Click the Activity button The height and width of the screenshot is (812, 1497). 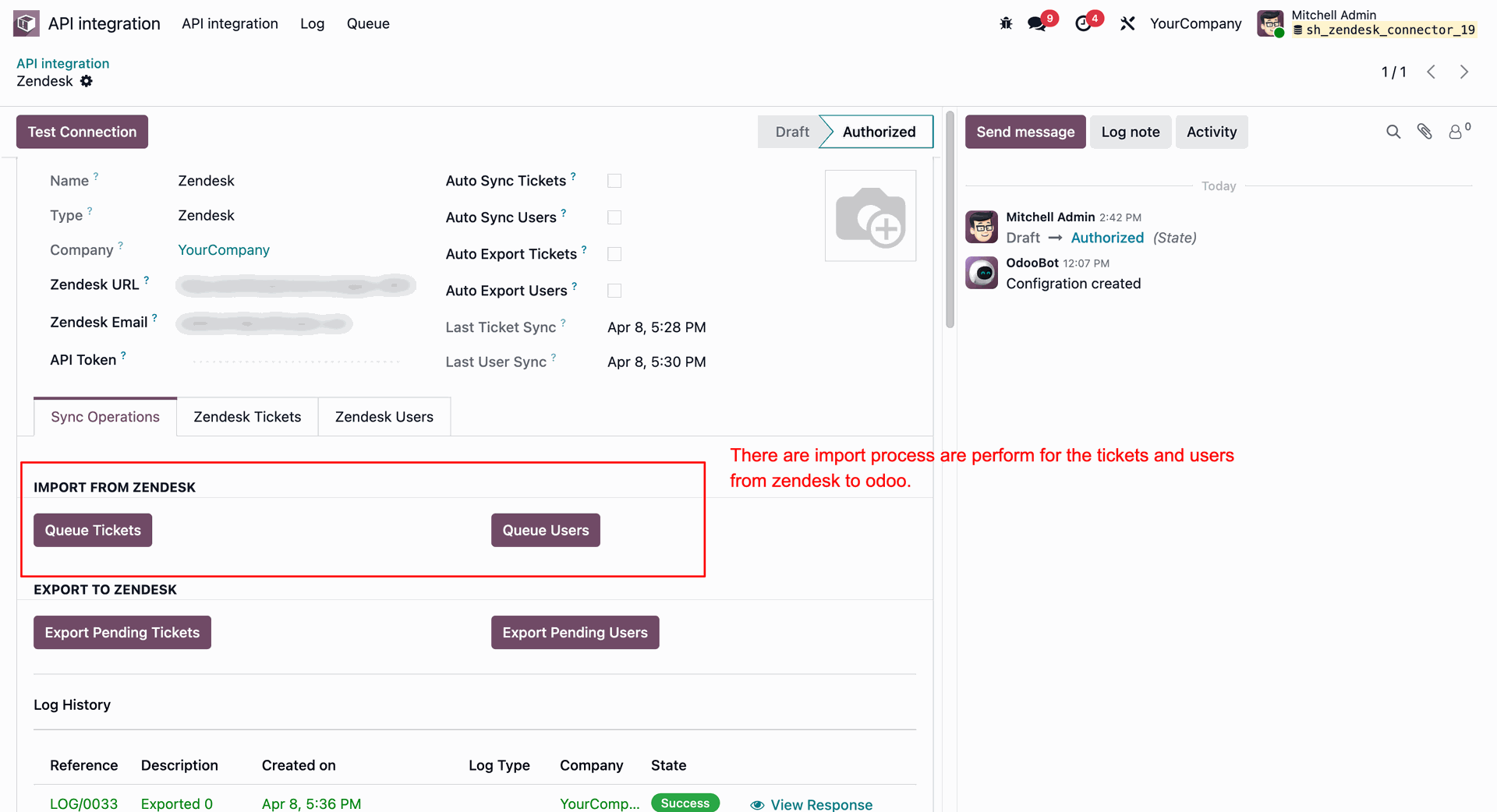1212,132
